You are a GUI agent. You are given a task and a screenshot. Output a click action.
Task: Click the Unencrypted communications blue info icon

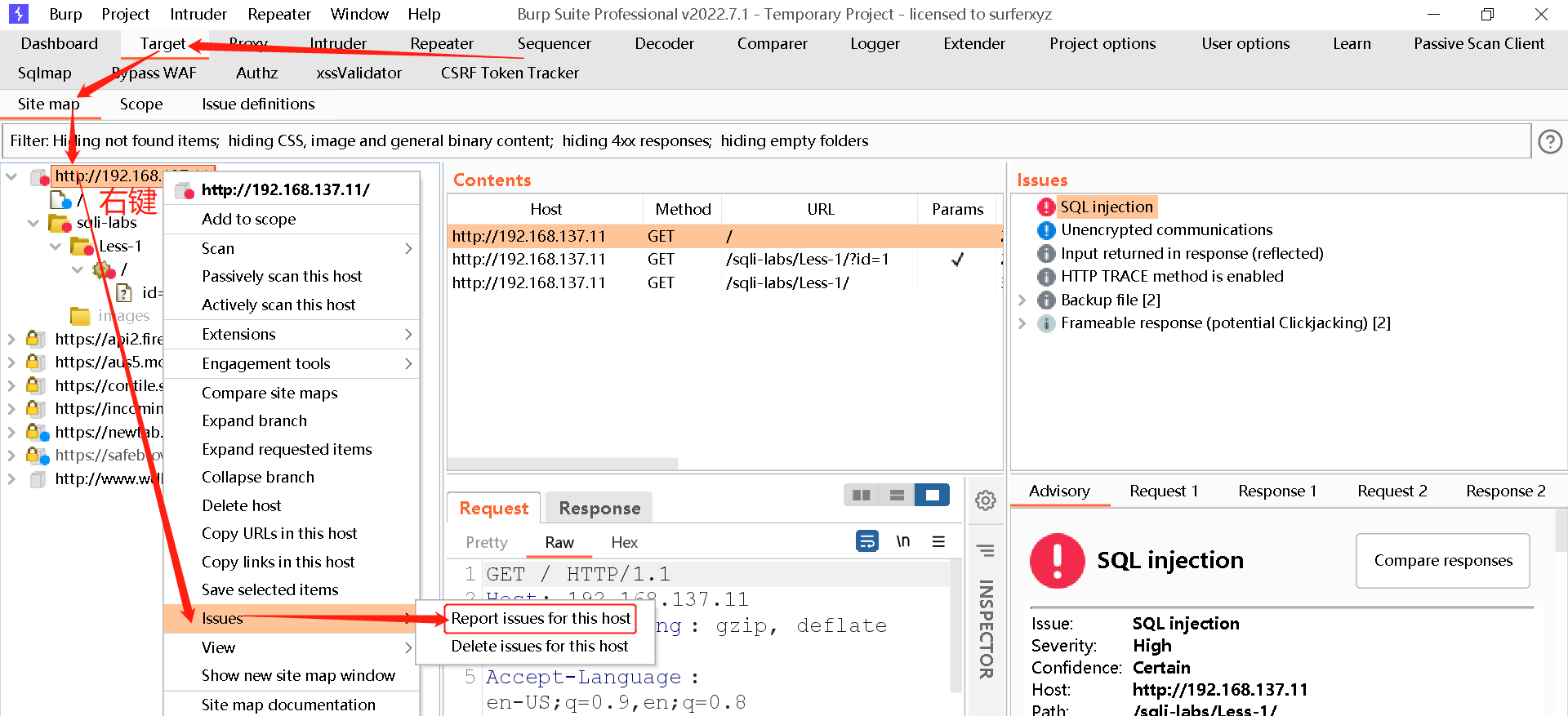(x=1046, y=230)
